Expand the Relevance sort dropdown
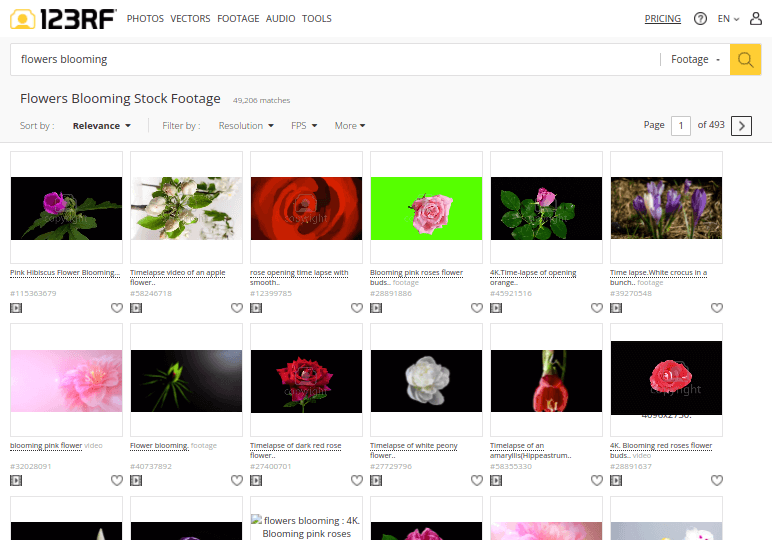The height and width of the screenshot is (540, 772). click(102, 126)
